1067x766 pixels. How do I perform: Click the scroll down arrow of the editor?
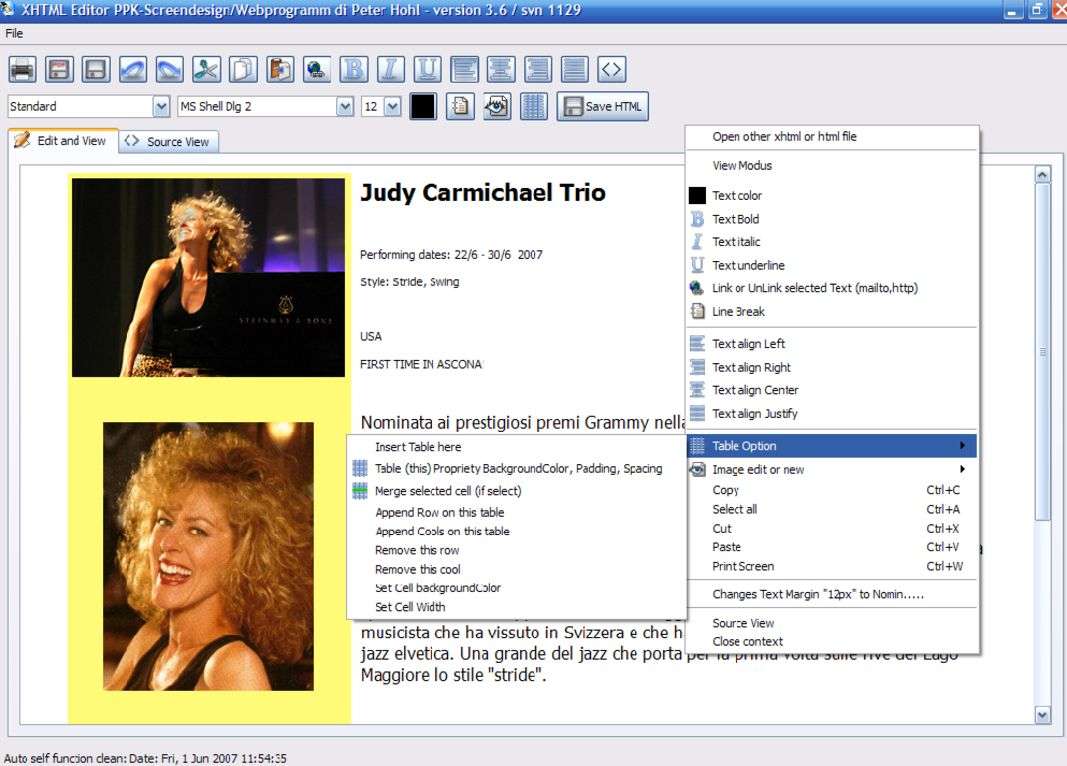[x=1043, y=714]
